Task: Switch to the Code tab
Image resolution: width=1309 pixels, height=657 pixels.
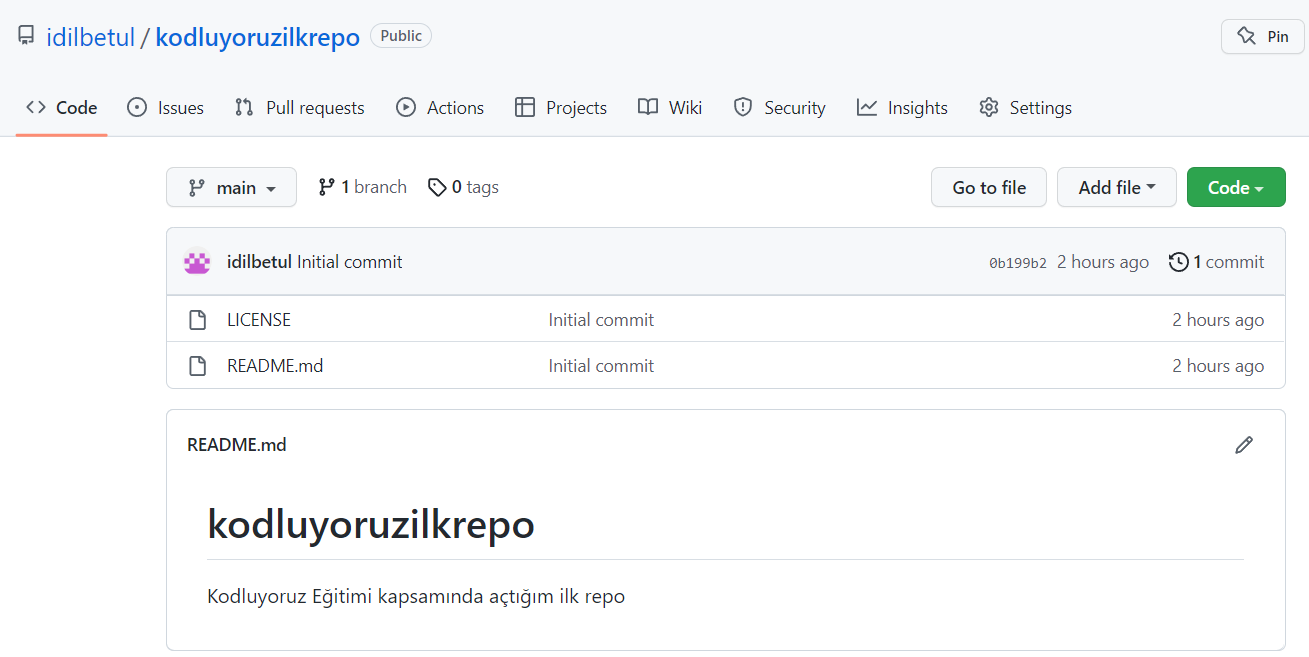Action: click(x=61, y=108)
